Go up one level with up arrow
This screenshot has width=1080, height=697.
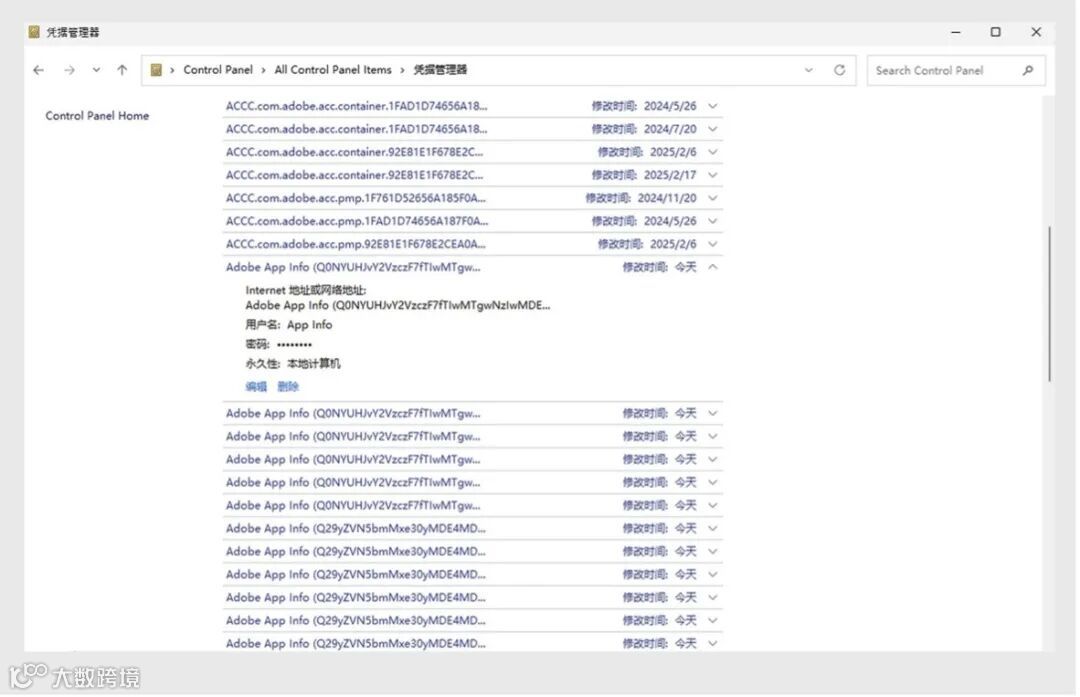[x=122, y=70]
